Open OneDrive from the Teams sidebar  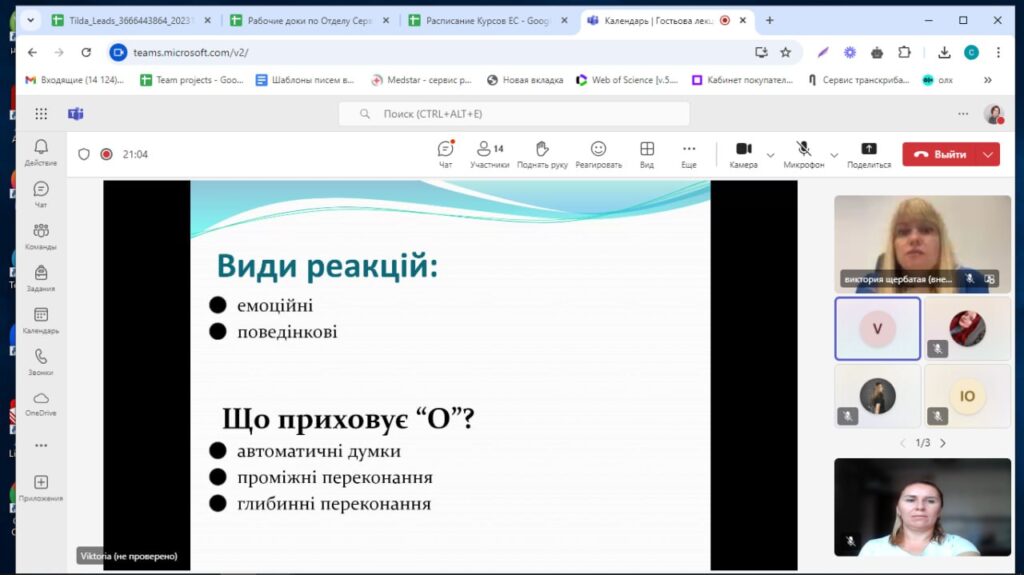point(41,403)
